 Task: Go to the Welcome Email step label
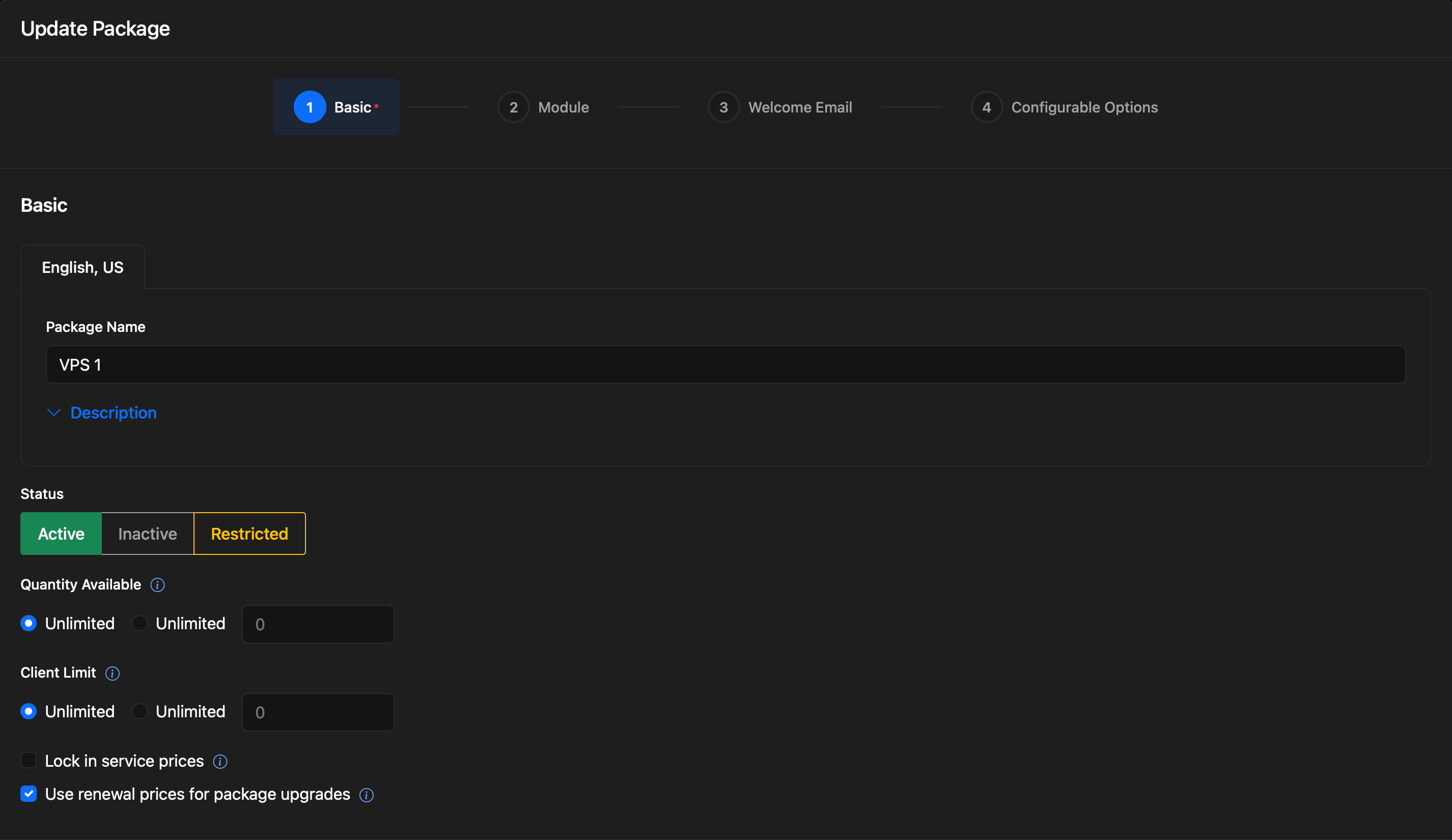(800, 107)
